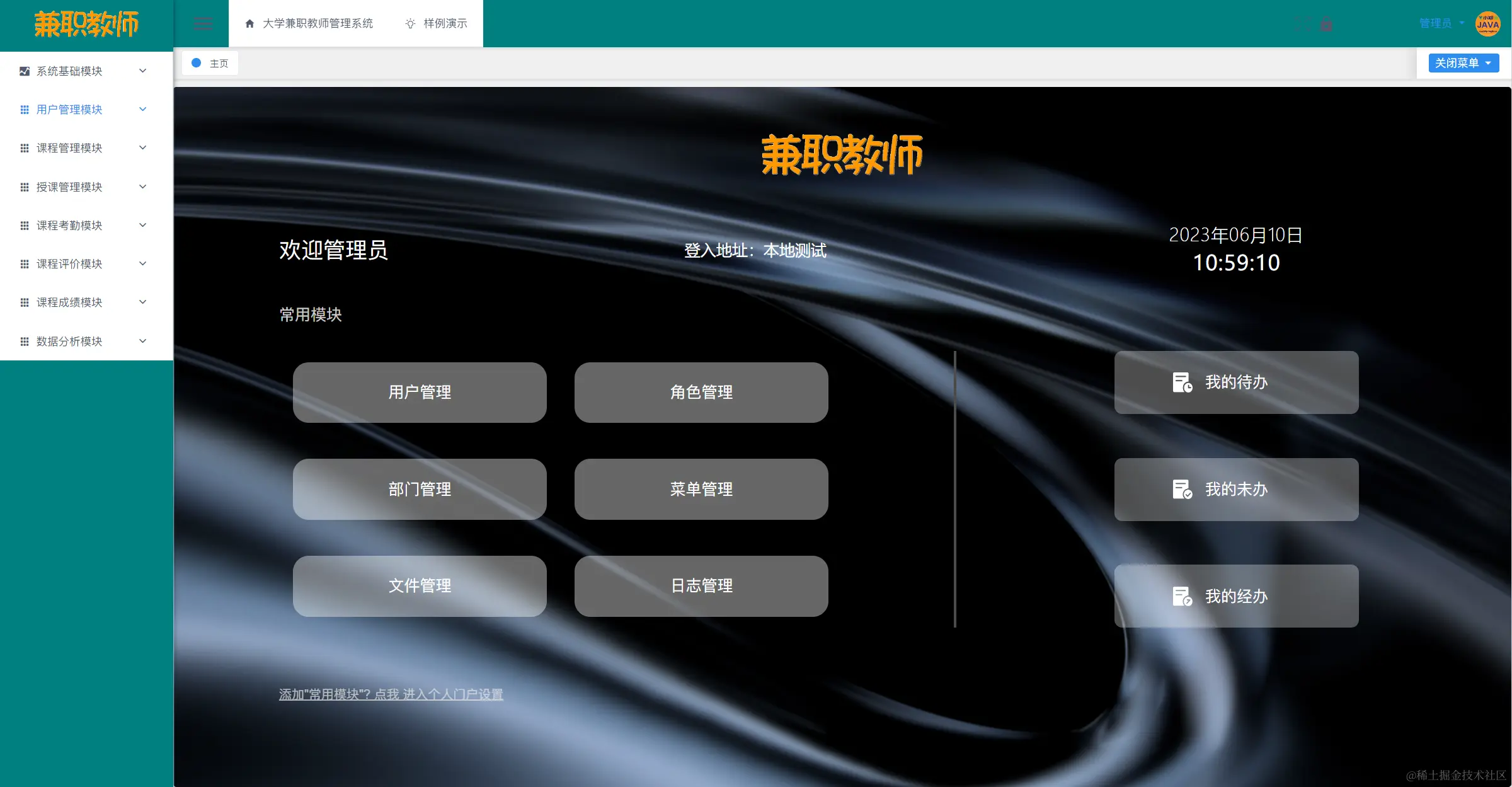Screen dimensions: 1512x787
Task: Click the grid icon beside 课程考勤模块
Action: [x=24, y=225]
